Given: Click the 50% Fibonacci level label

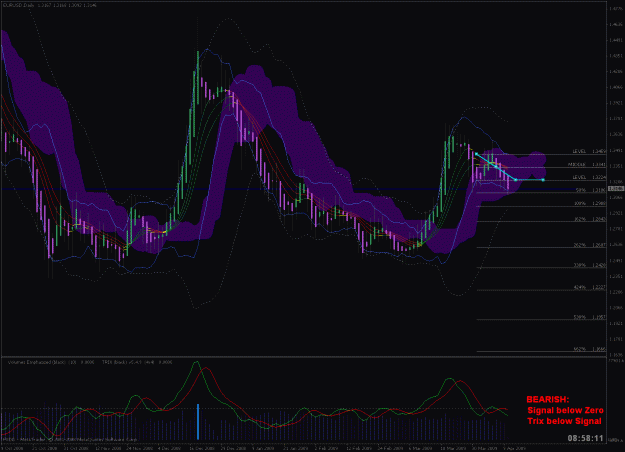Looking at the screenshot, I should click(x=581, y=191).
